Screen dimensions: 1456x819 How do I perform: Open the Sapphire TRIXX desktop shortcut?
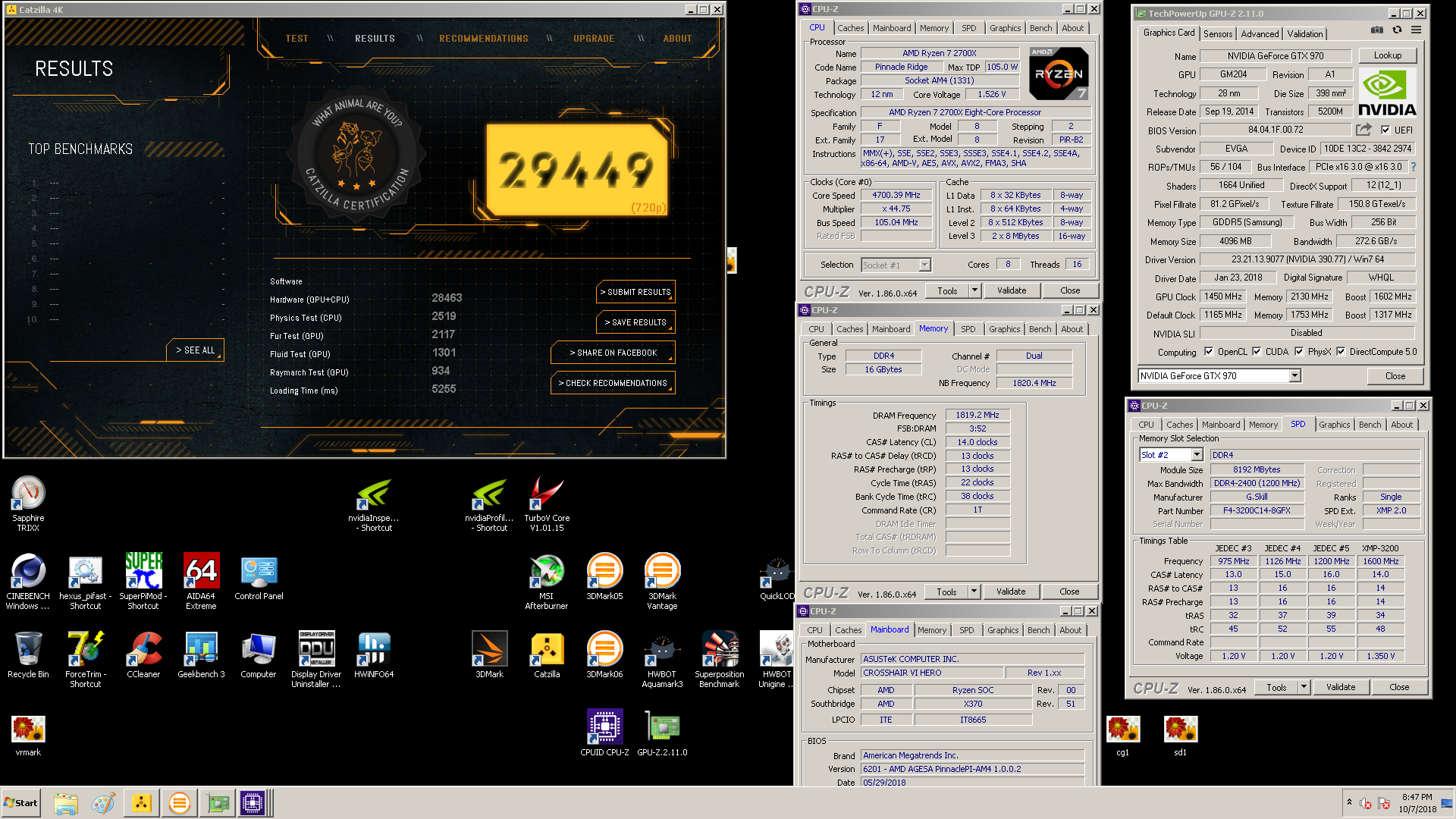[28, 502]
